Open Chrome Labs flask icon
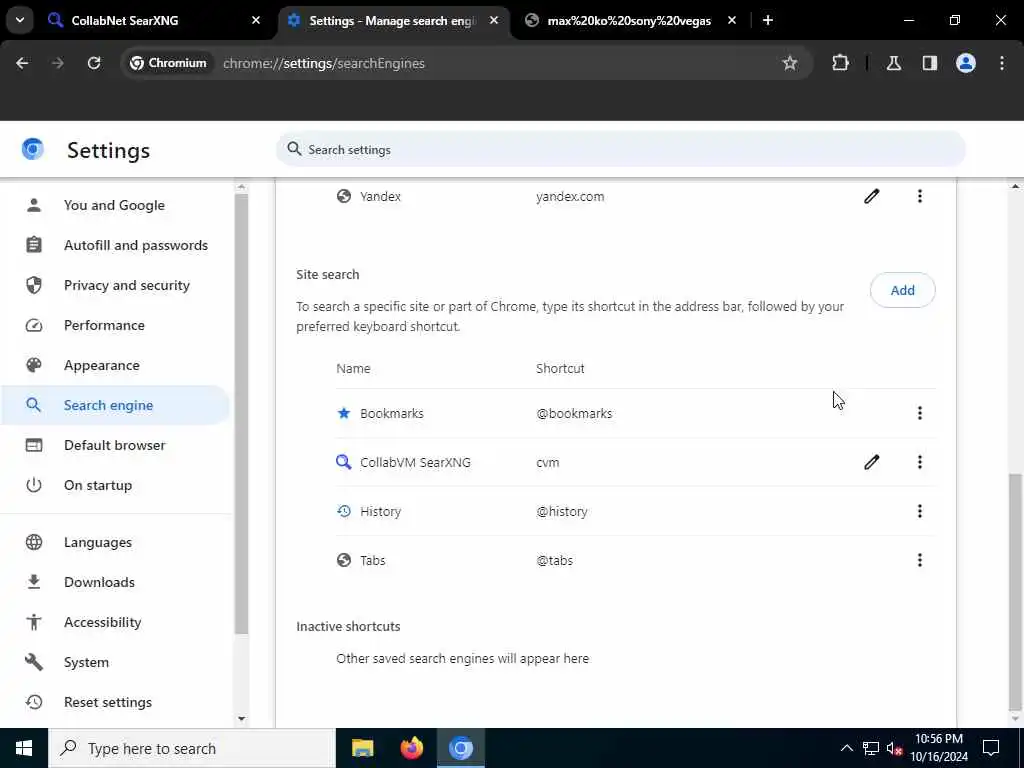1024x768 pixels. pos(893,63)
